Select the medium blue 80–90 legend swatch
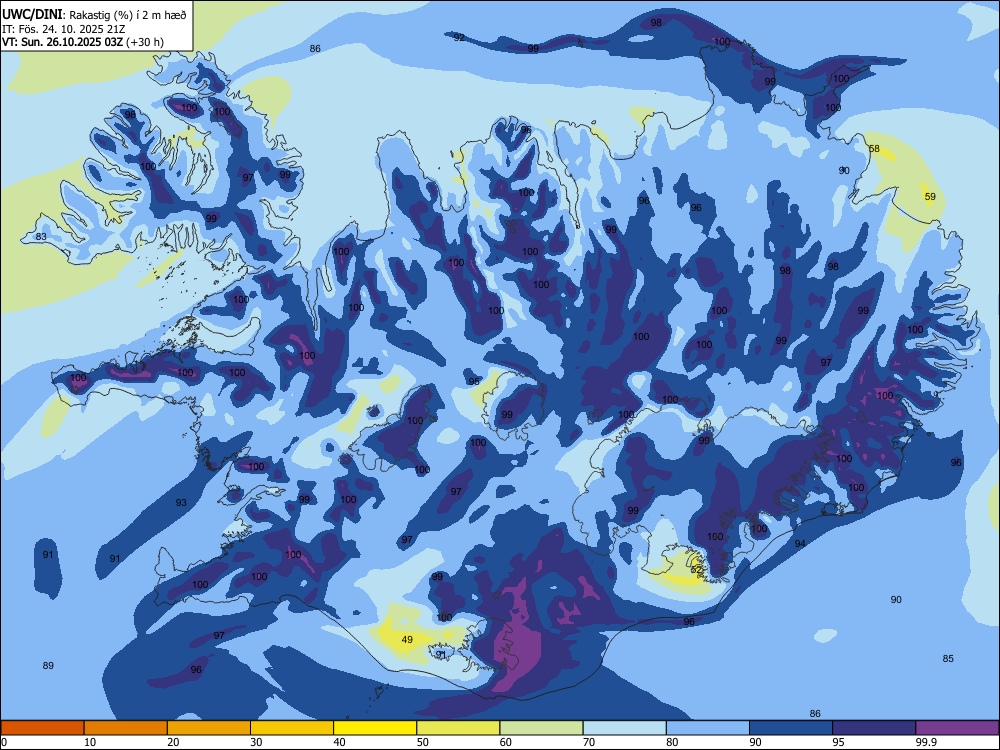Screen dimensions: 1000x750 tap(708, 728)
